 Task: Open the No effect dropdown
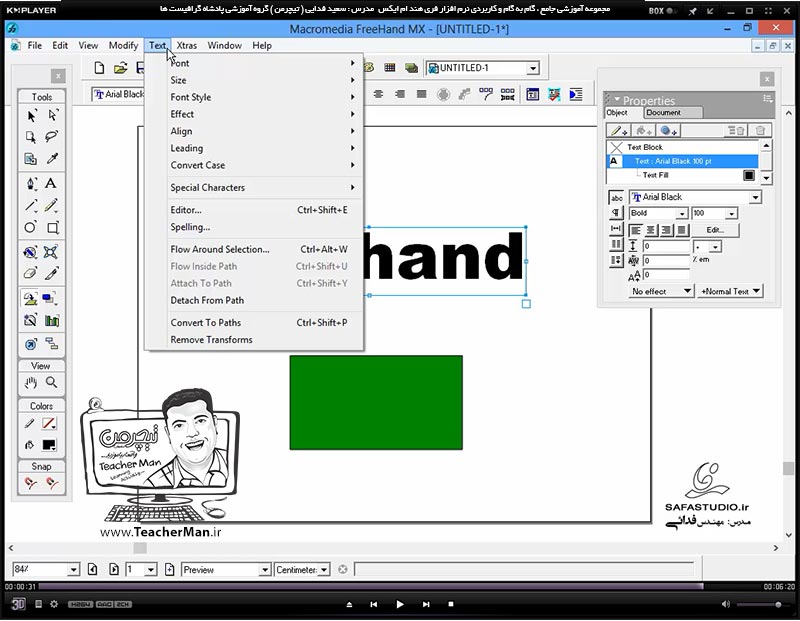tap(662, 291)
